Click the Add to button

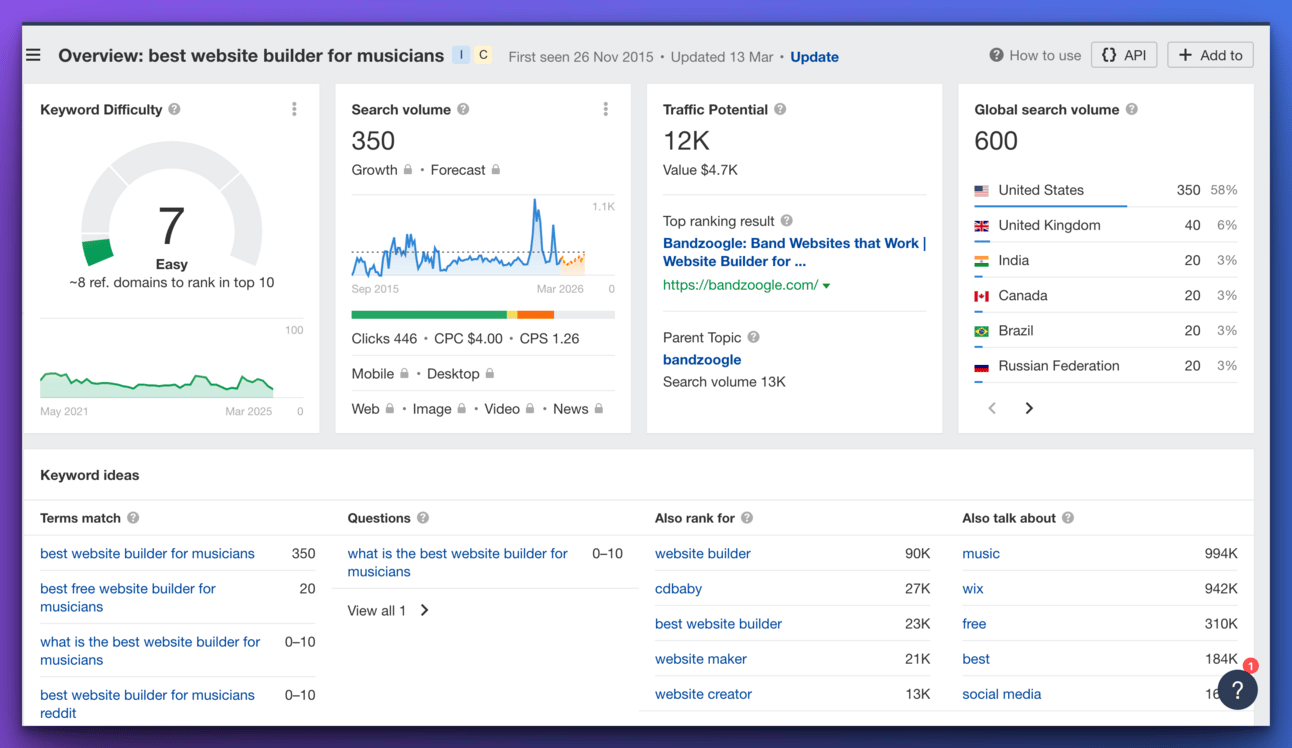pos(1210,55)
